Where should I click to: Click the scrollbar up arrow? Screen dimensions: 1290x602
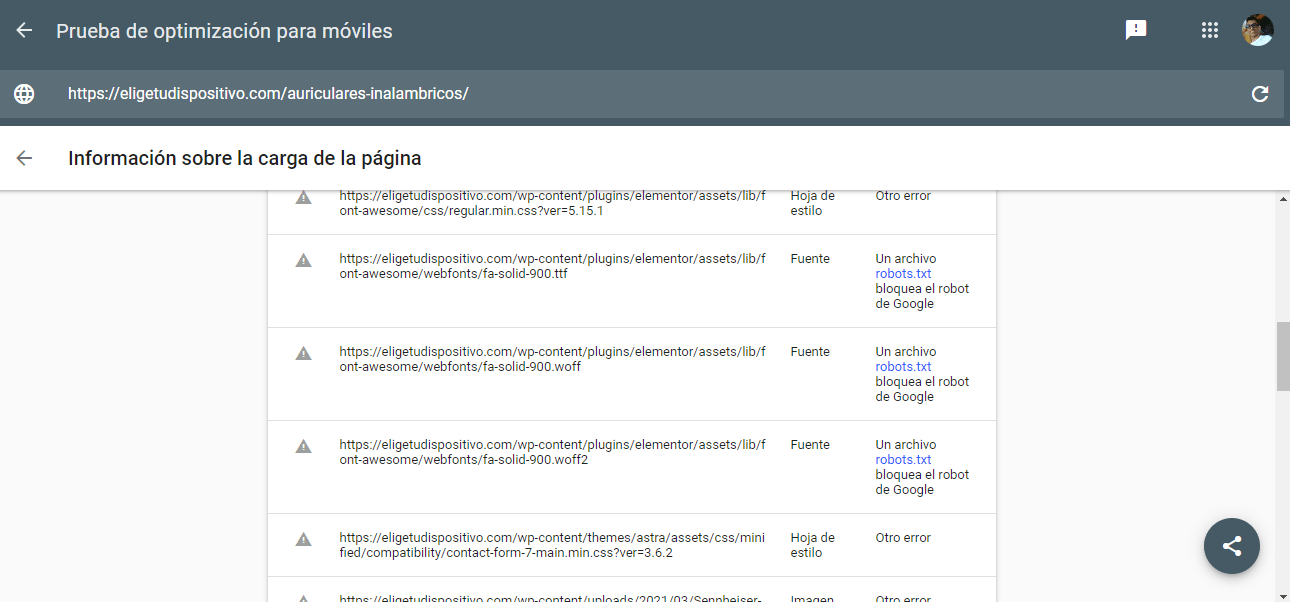click(1283, 199)
